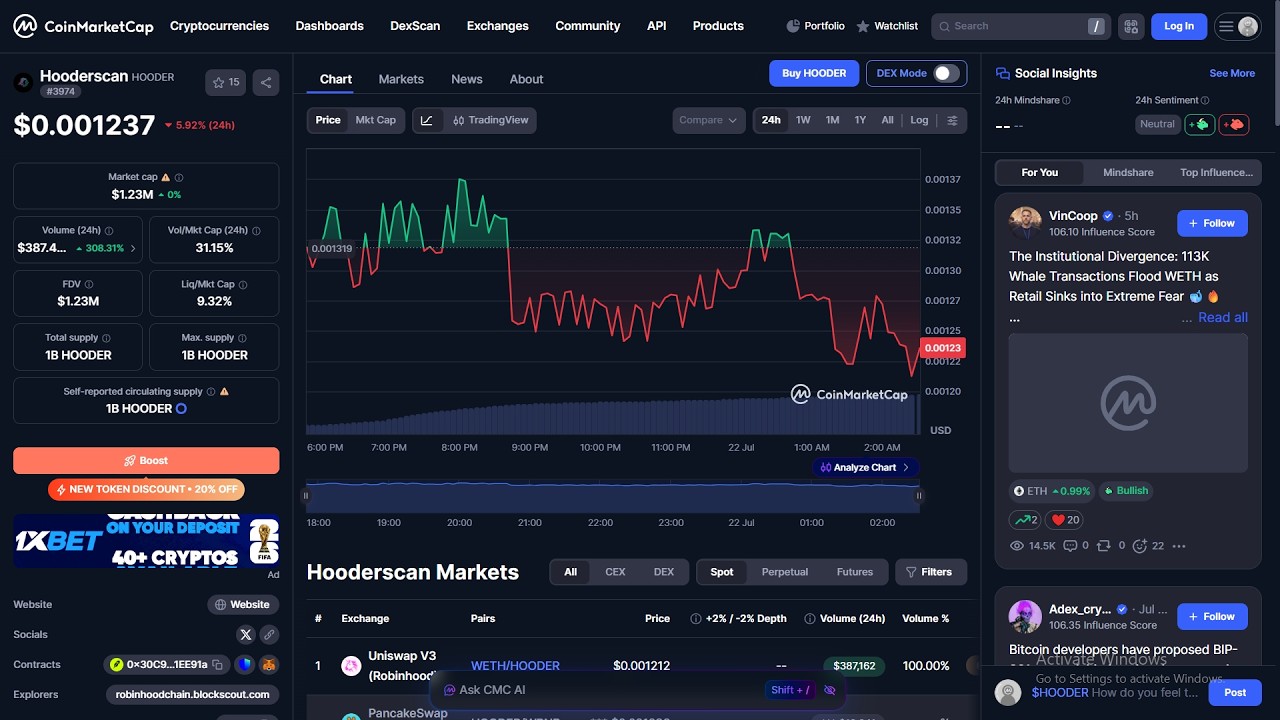Open the Watchlist star link
Screen dimensions: 1280x720
887,26
